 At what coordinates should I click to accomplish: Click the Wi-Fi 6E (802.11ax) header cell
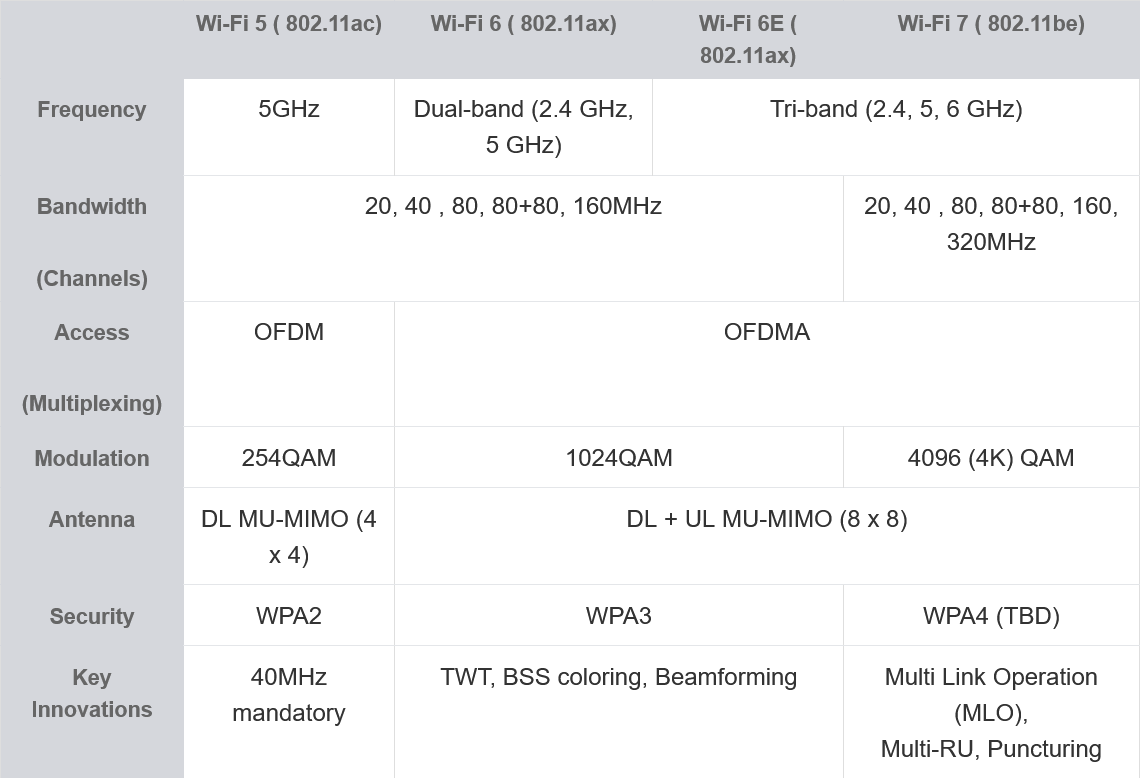point(747,39)
